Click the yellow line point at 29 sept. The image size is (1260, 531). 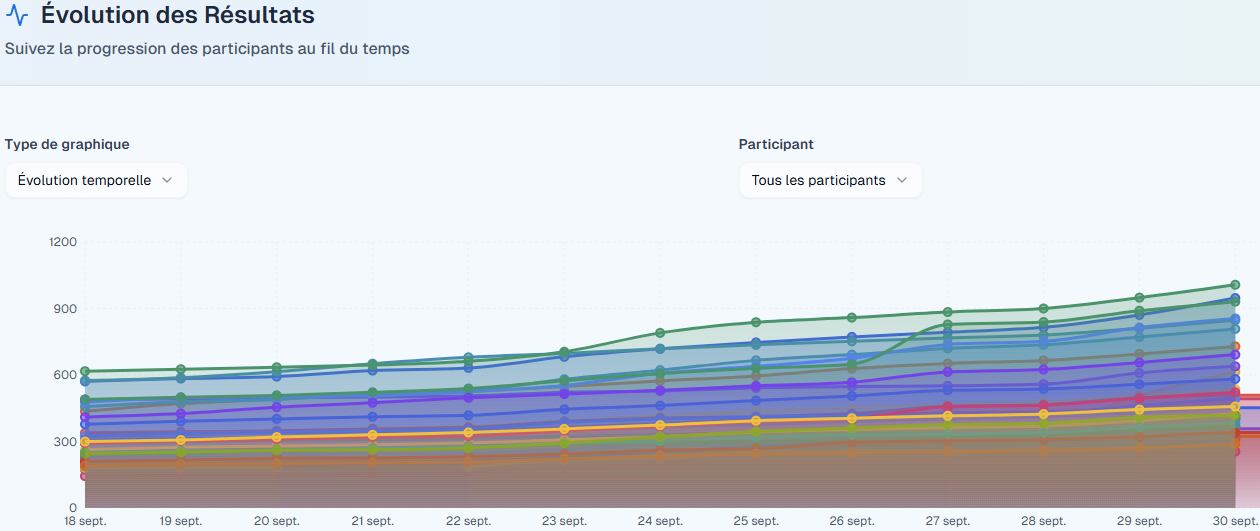pos(1139,410)
